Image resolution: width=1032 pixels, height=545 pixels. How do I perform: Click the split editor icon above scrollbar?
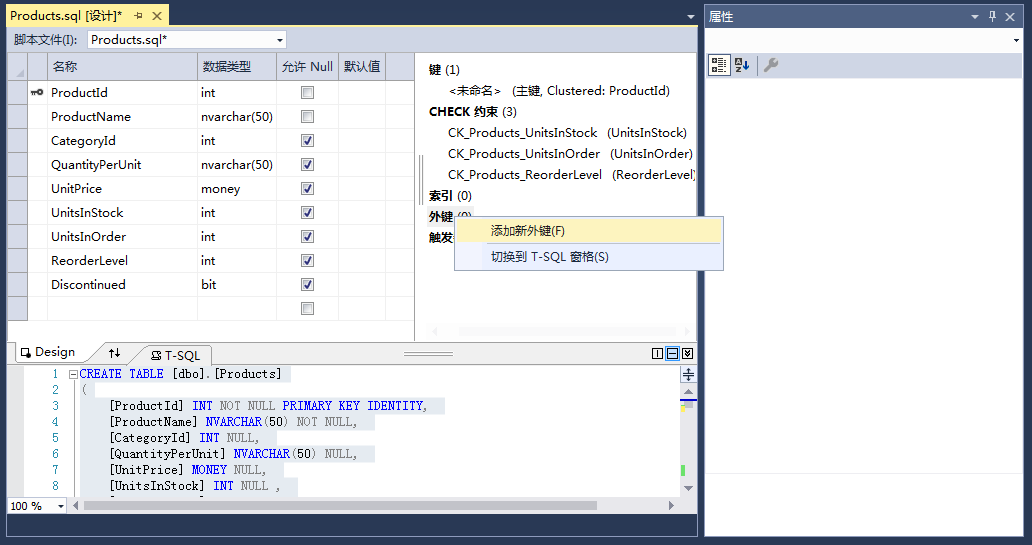(x=688, y=375)
